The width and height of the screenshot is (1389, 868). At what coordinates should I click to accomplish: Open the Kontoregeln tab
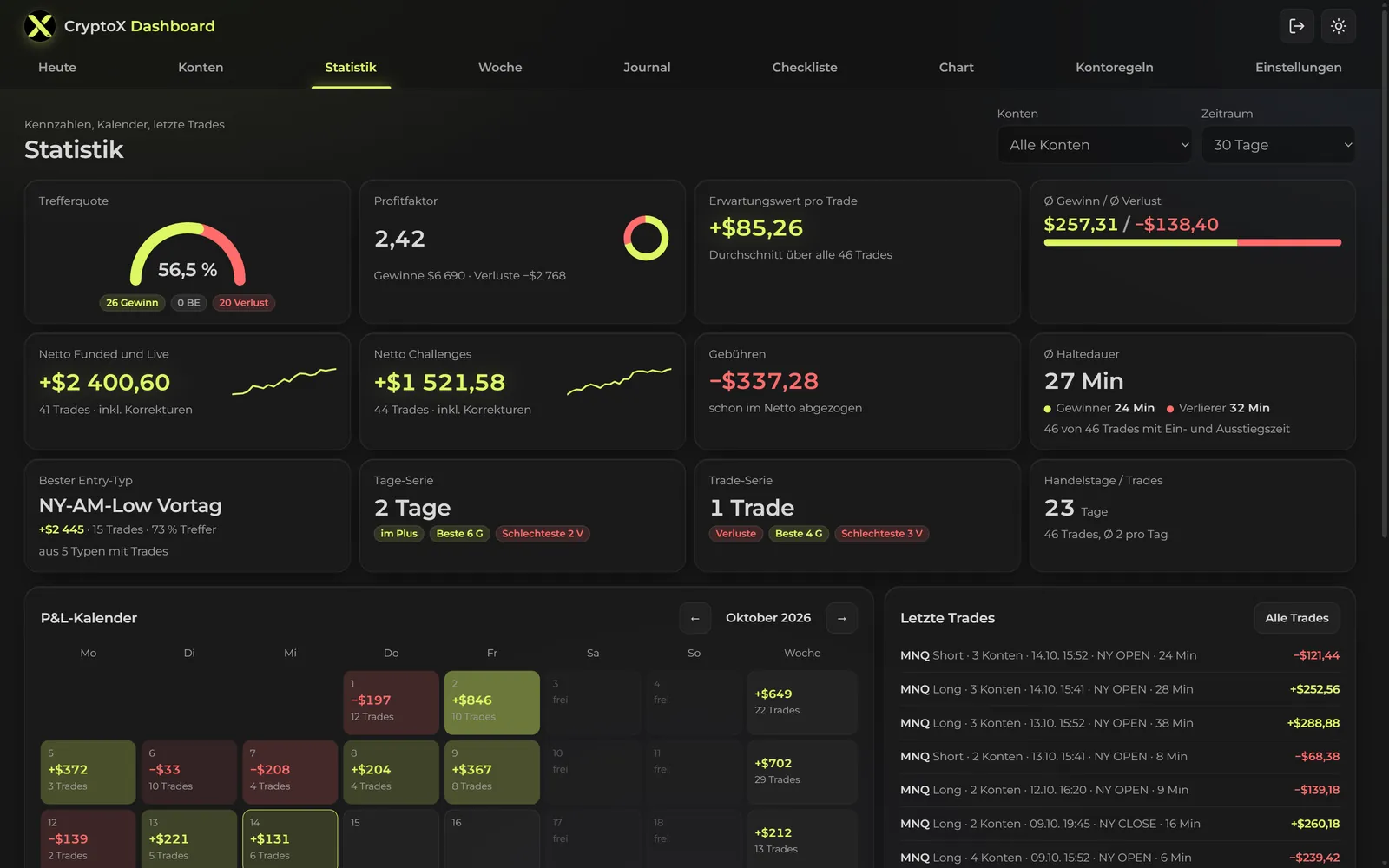[x=1115, y=67]
